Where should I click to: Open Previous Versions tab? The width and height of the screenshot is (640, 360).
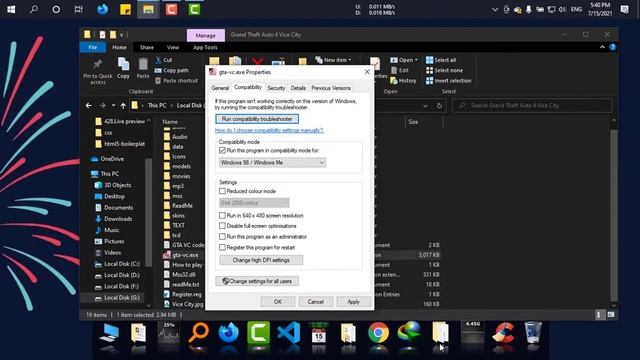point(331,88)
